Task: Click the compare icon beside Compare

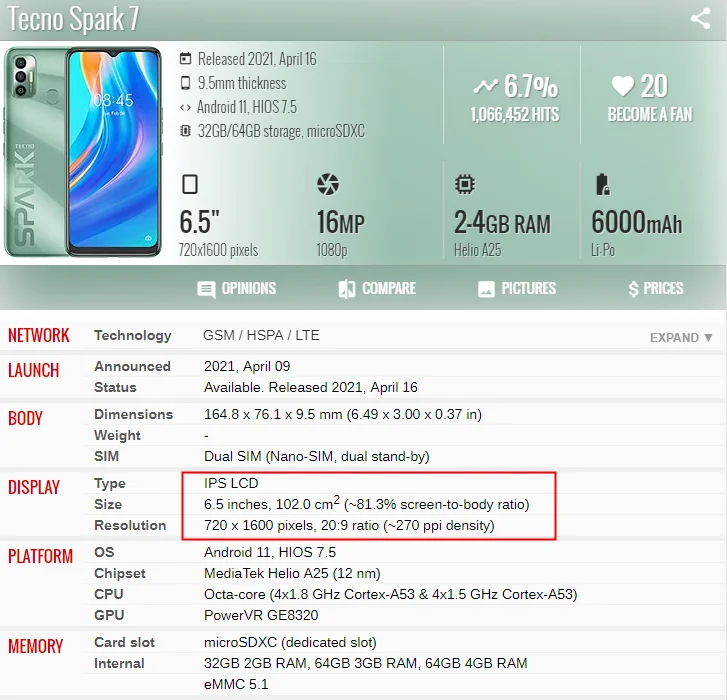Action: point(347,289)
